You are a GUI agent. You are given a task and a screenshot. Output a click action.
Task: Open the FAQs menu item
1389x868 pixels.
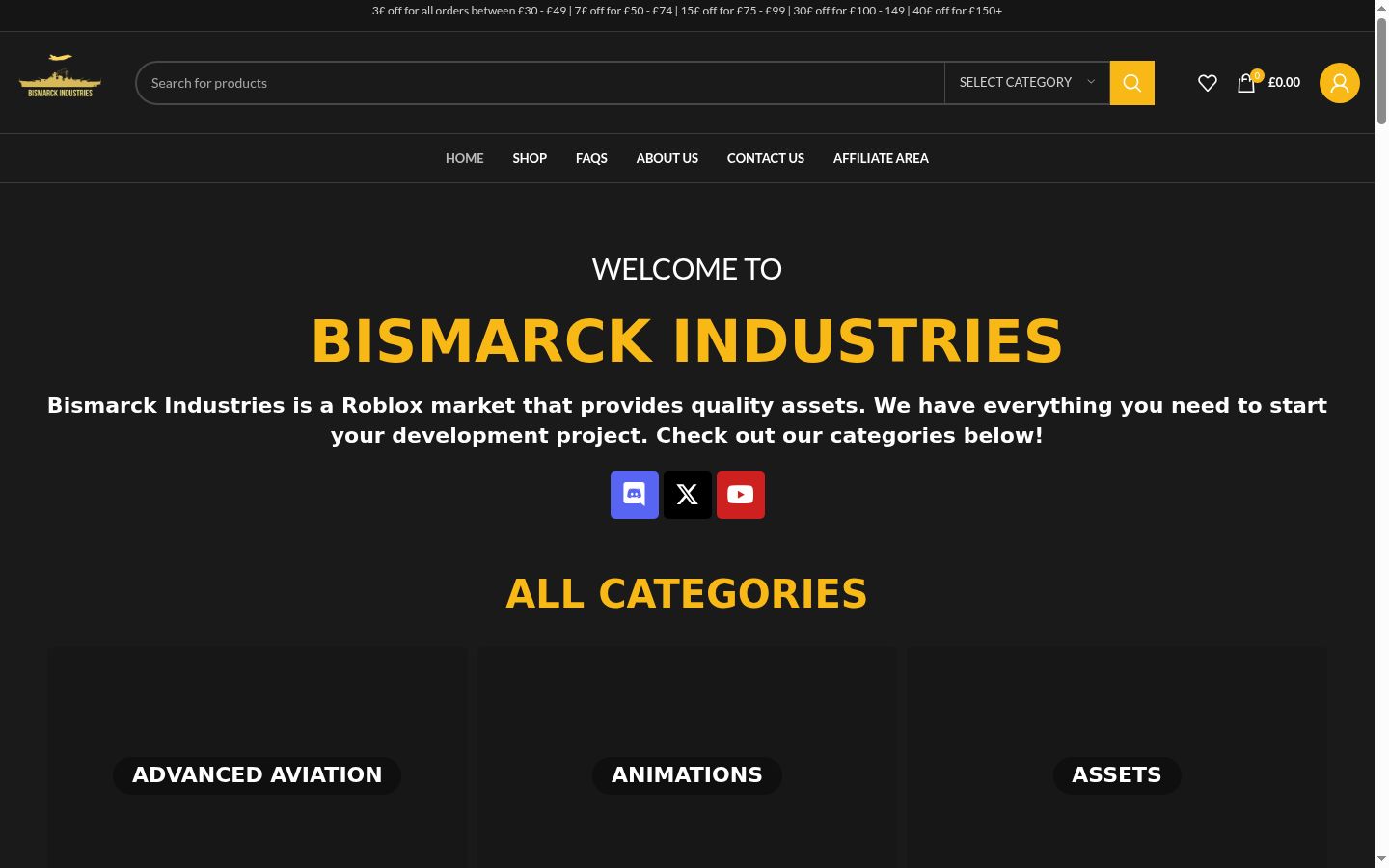(x=591, y=158)
